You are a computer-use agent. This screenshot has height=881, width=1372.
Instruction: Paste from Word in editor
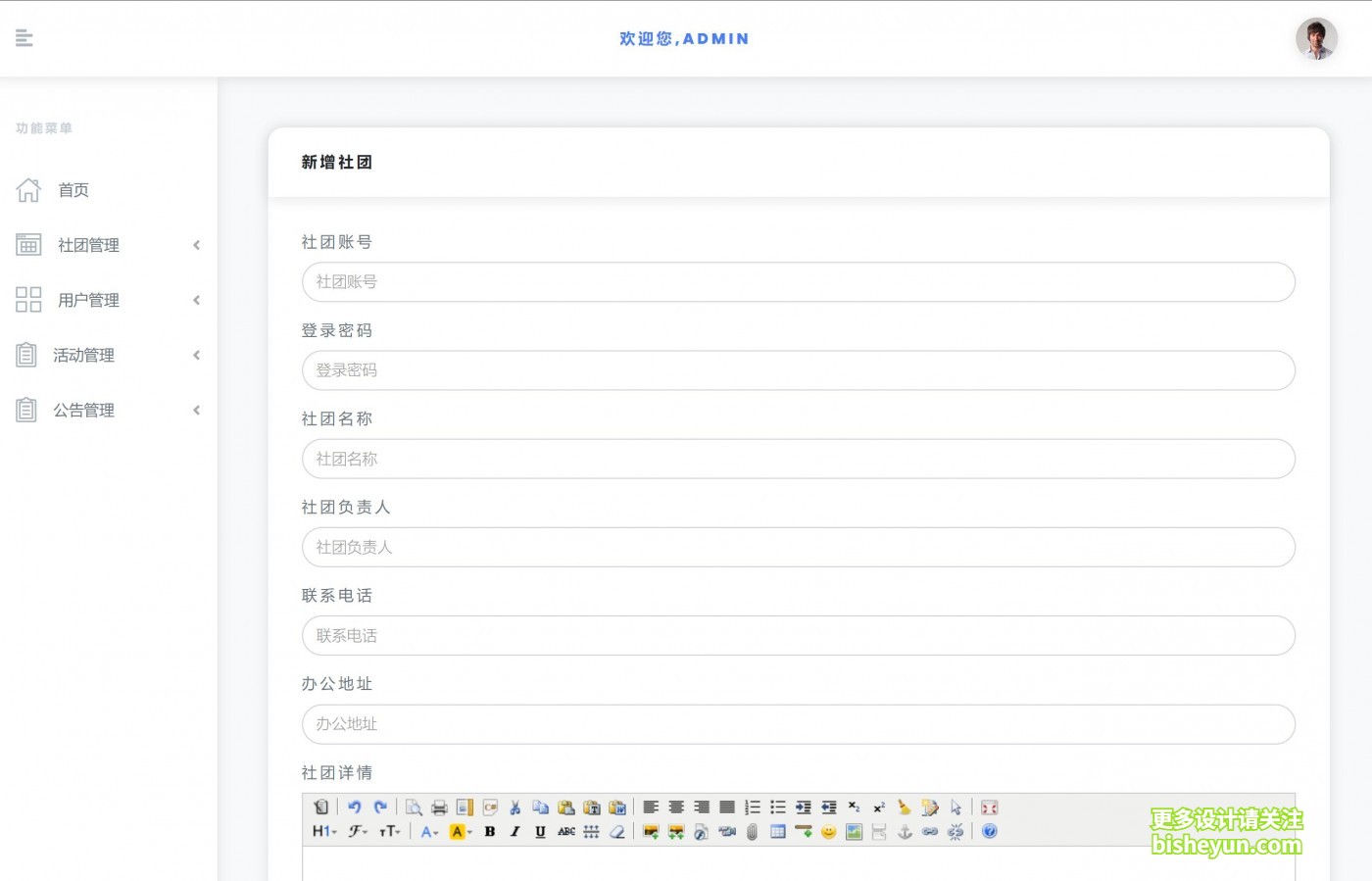pyautogui.click(x=617, y=808)
